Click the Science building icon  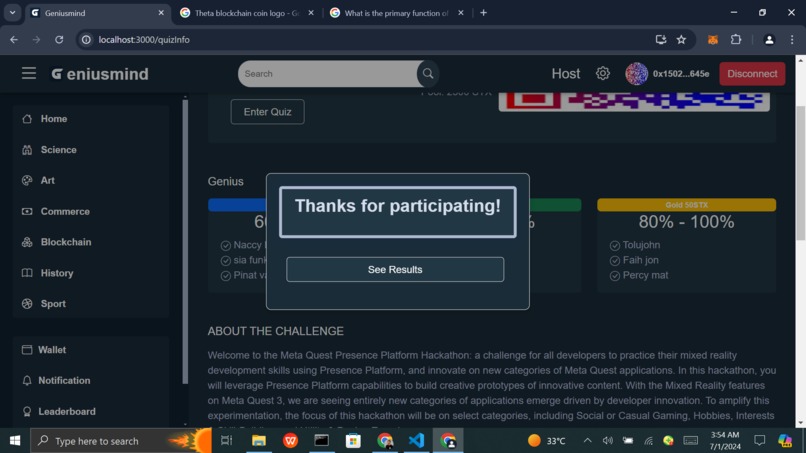(x=27, y=150)
